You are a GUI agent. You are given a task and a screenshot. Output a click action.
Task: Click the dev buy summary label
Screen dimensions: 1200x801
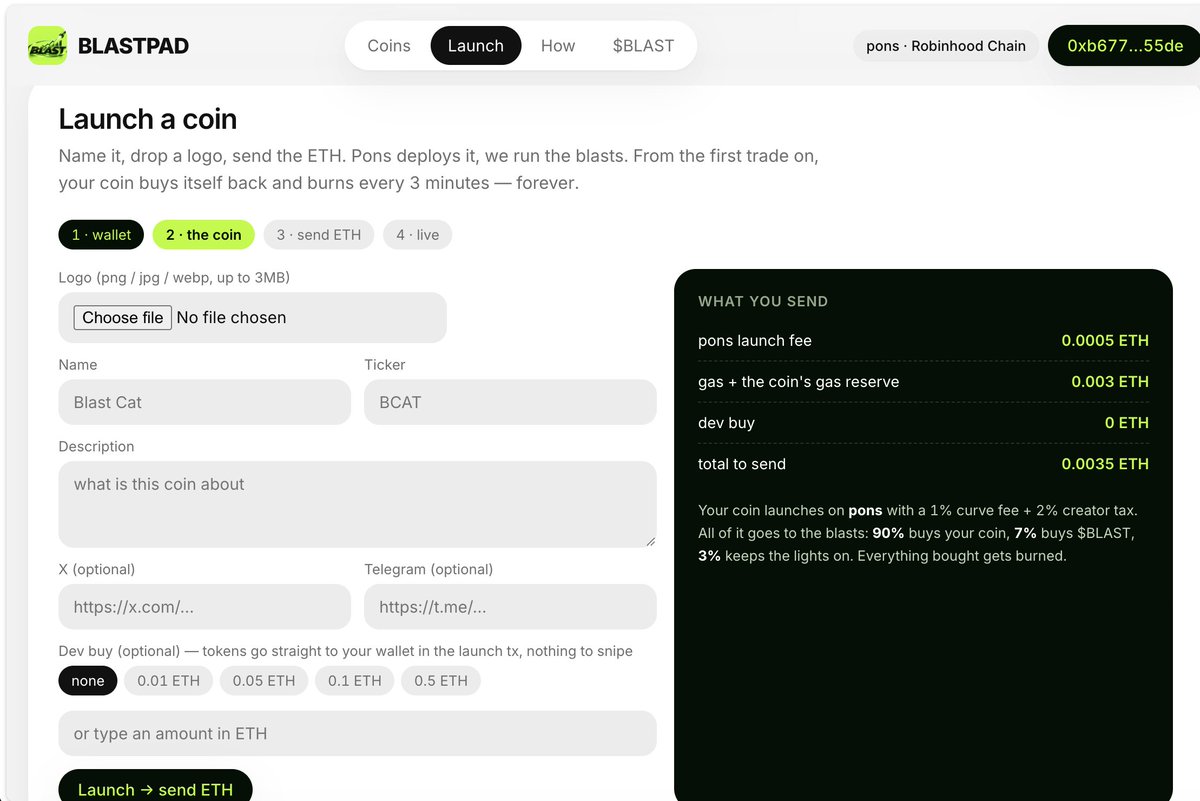pyautogui.click(x=726, y=423)
